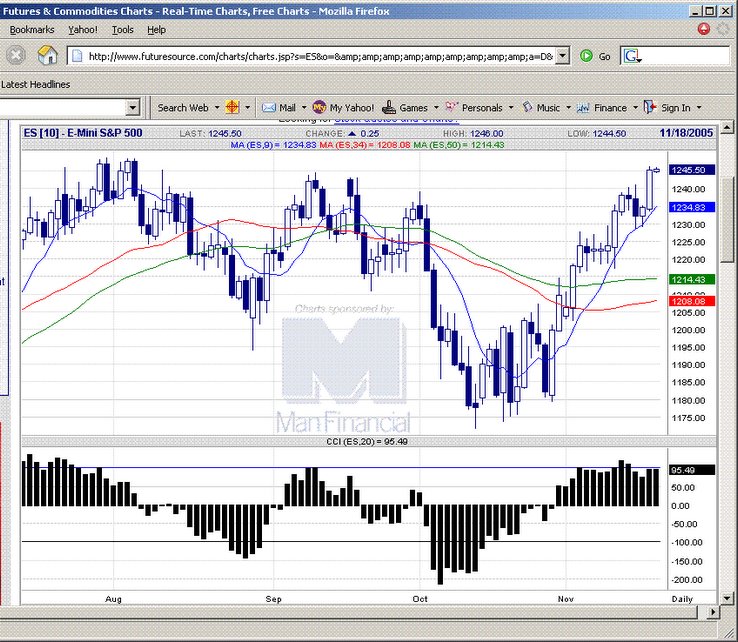Open the Yahoo Mail envelope icon

[x=268, y=108]
